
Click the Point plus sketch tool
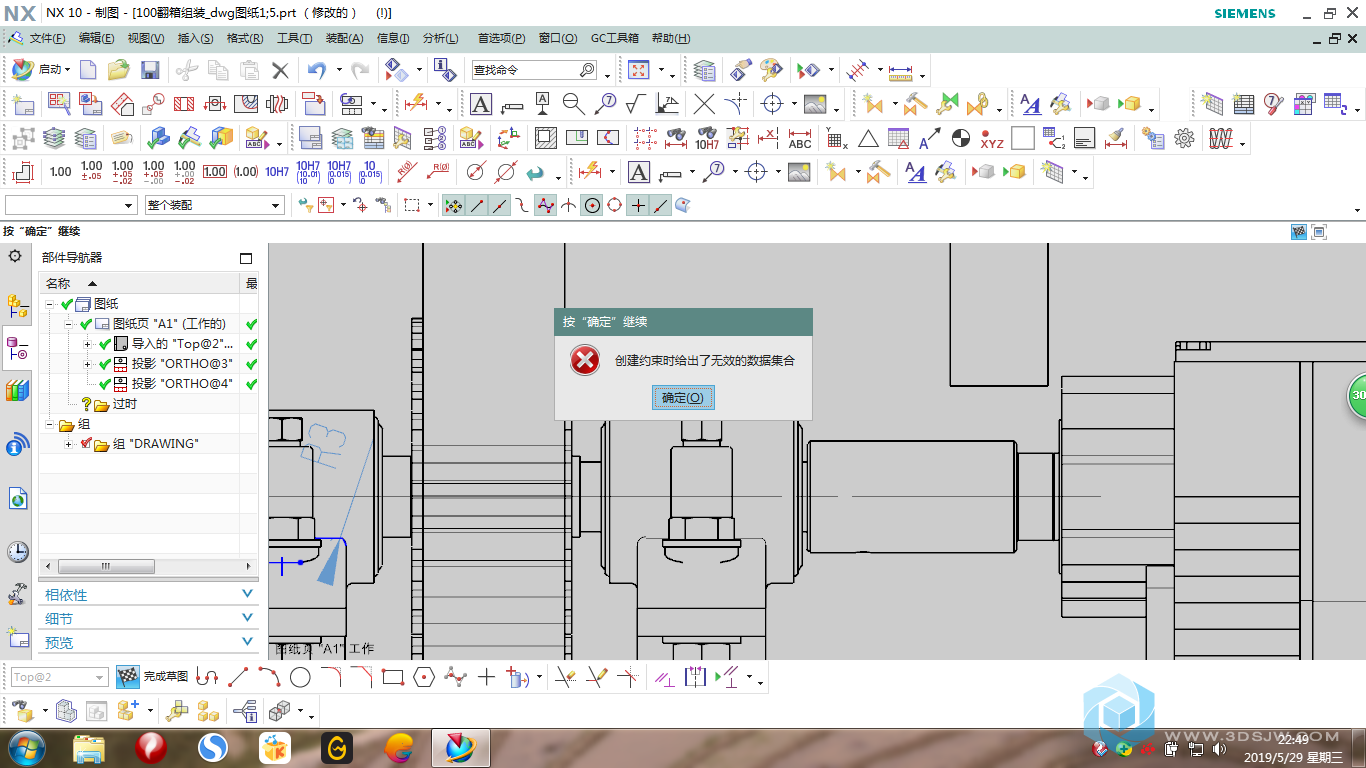[486, 677]
